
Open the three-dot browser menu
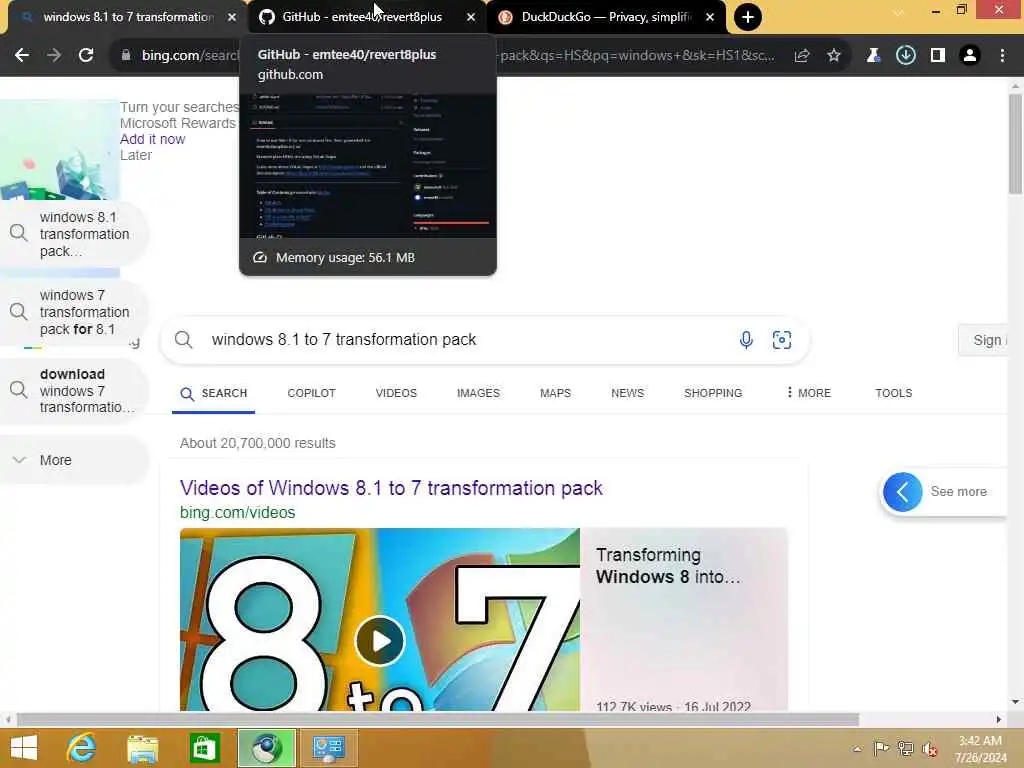point(1002,56)
